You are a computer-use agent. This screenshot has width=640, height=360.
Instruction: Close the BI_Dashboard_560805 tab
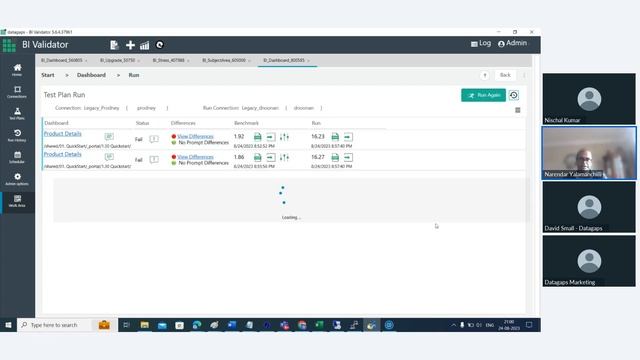click(86, 61)
